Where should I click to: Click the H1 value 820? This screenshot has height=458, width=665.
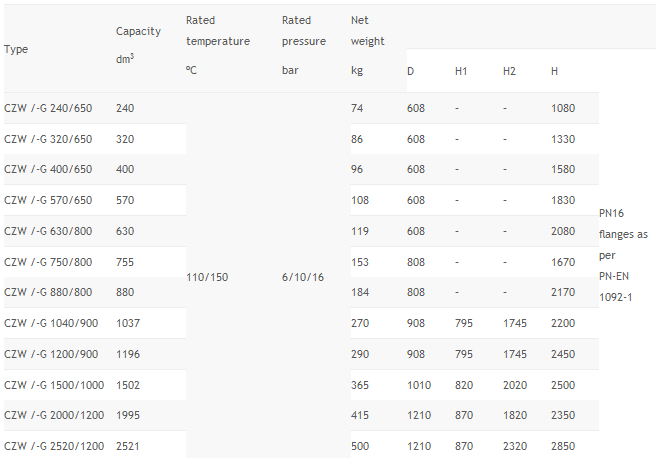click(464, 385)
